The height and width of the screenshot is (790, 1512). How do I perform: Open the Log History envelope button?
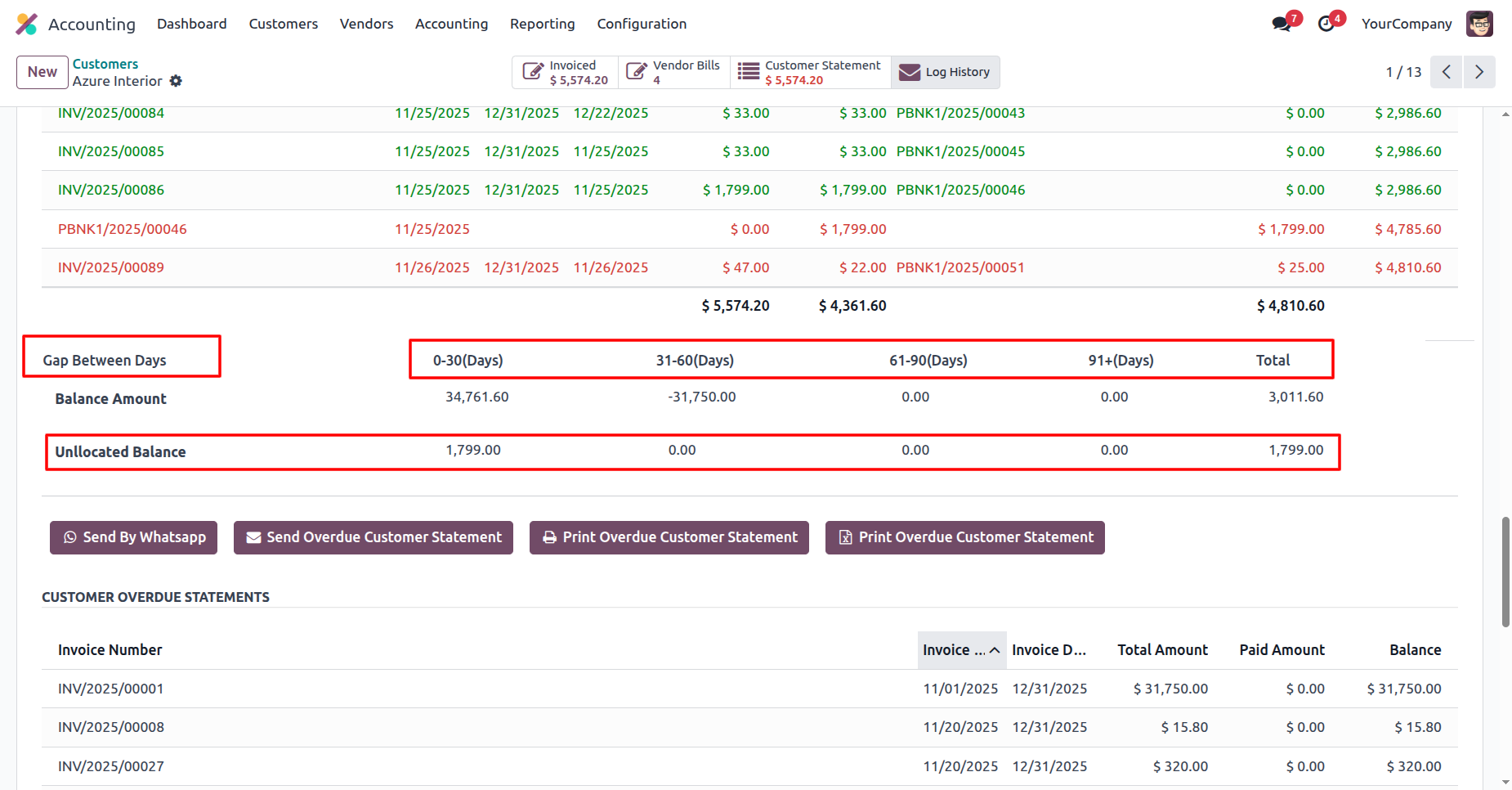pyautogui.click(x=945, y=72)
